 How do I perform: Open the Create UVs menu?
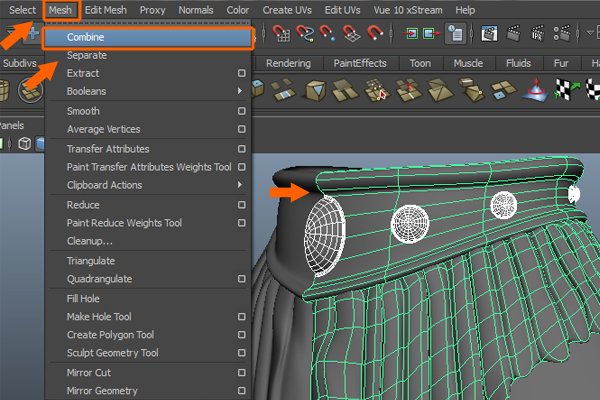286,10
